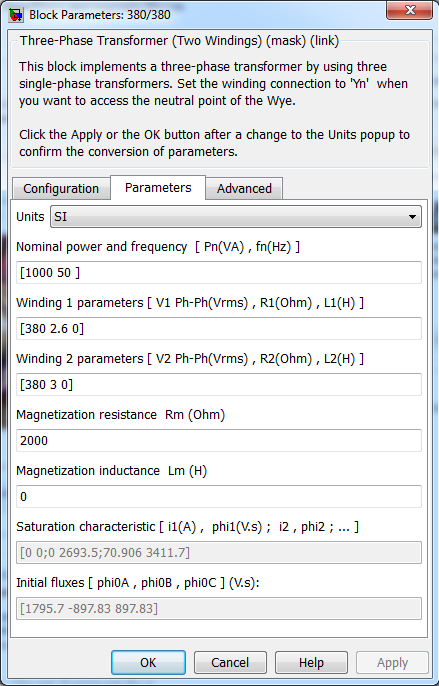Click the grayed Initial fluxes field

point(219,609)
